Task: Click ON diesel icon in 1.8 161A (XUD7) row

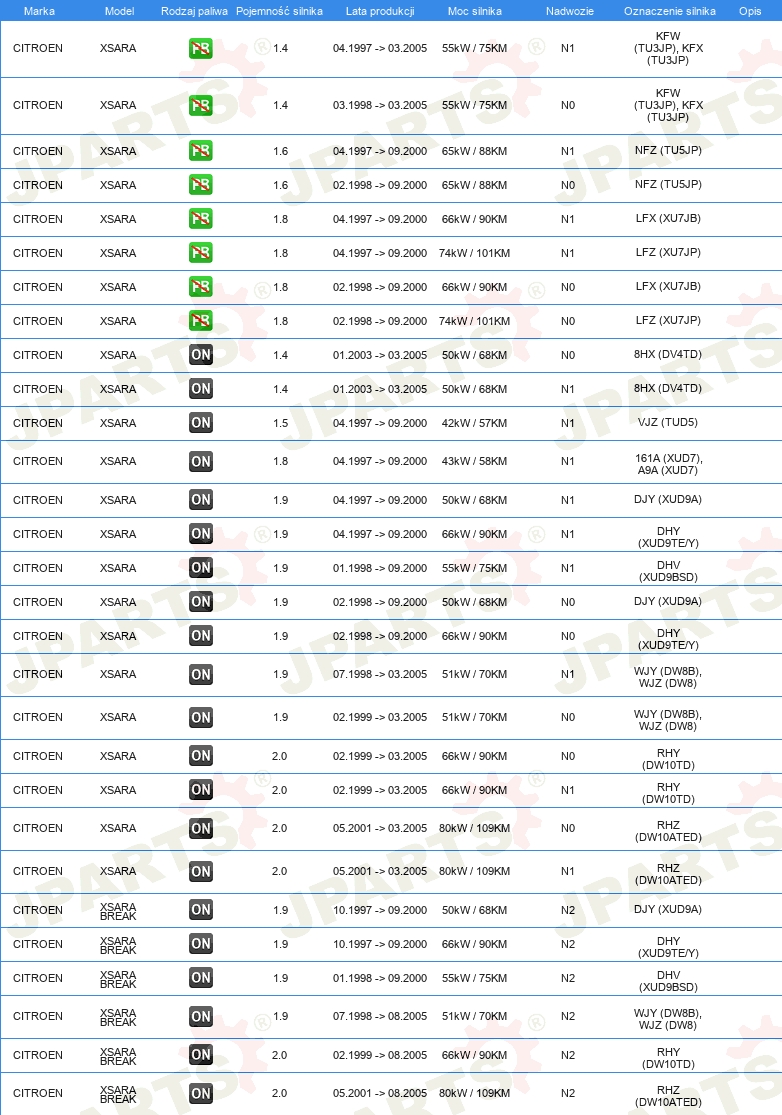Action: [x=200, y=462]
